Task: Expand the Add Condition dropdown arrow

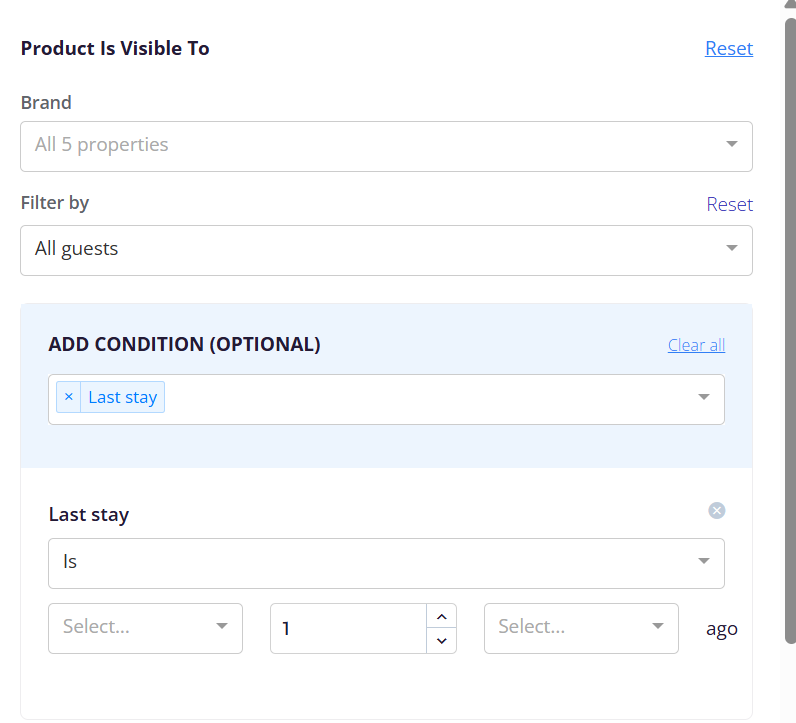Action: [704, 397]
